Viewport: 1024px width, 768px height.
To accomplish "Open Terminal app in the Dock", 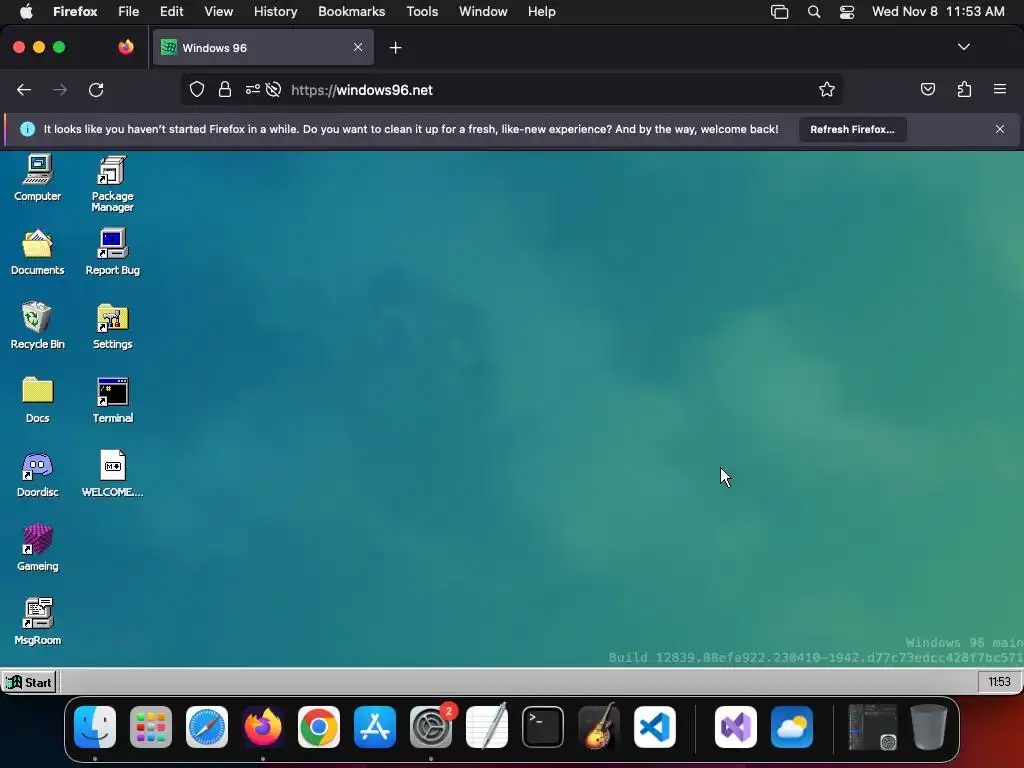I will pos(543,727).
